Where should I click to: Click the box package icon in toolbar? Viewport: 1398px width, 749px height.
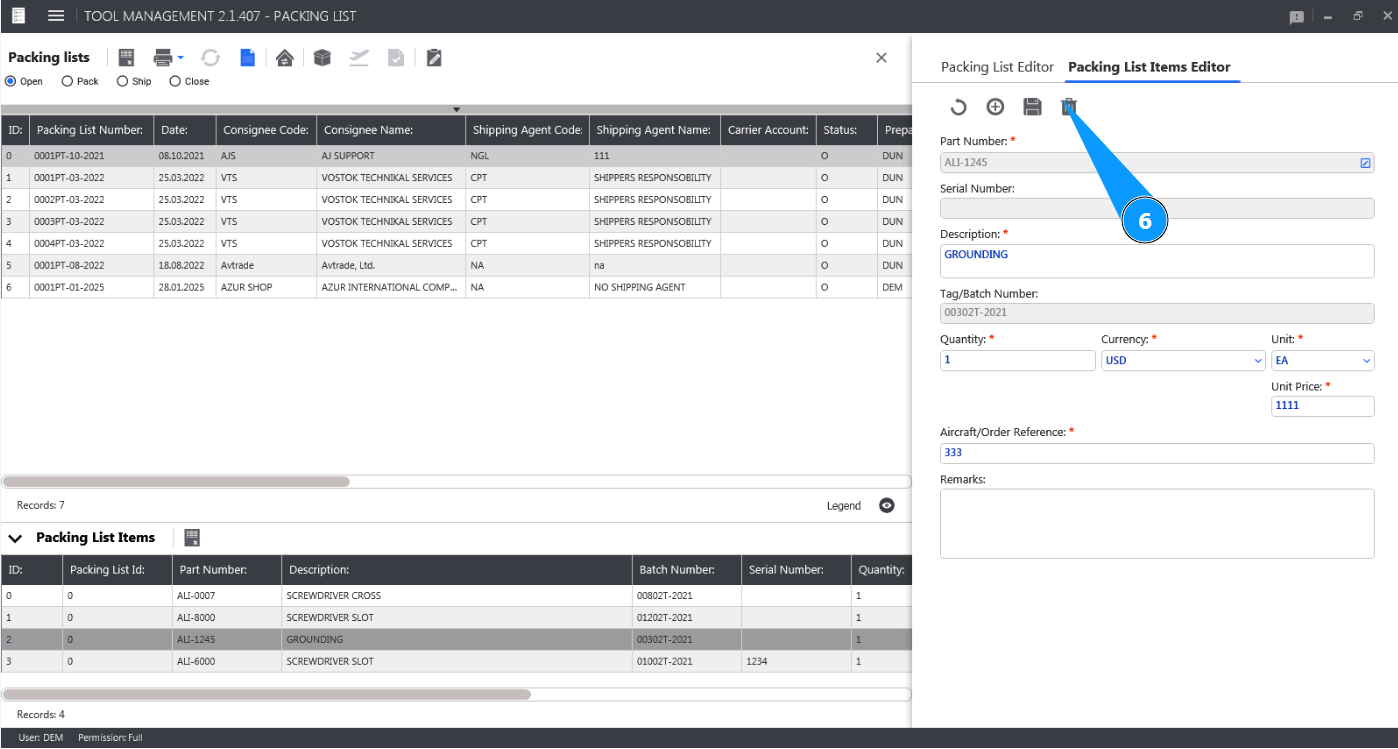point(322,58)
